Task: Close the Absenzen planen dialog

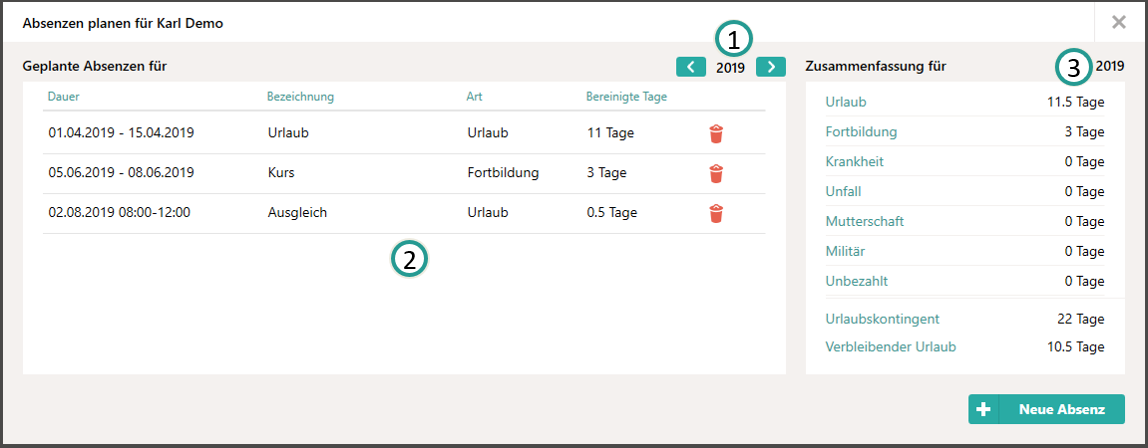Action: coord(1118,22)
